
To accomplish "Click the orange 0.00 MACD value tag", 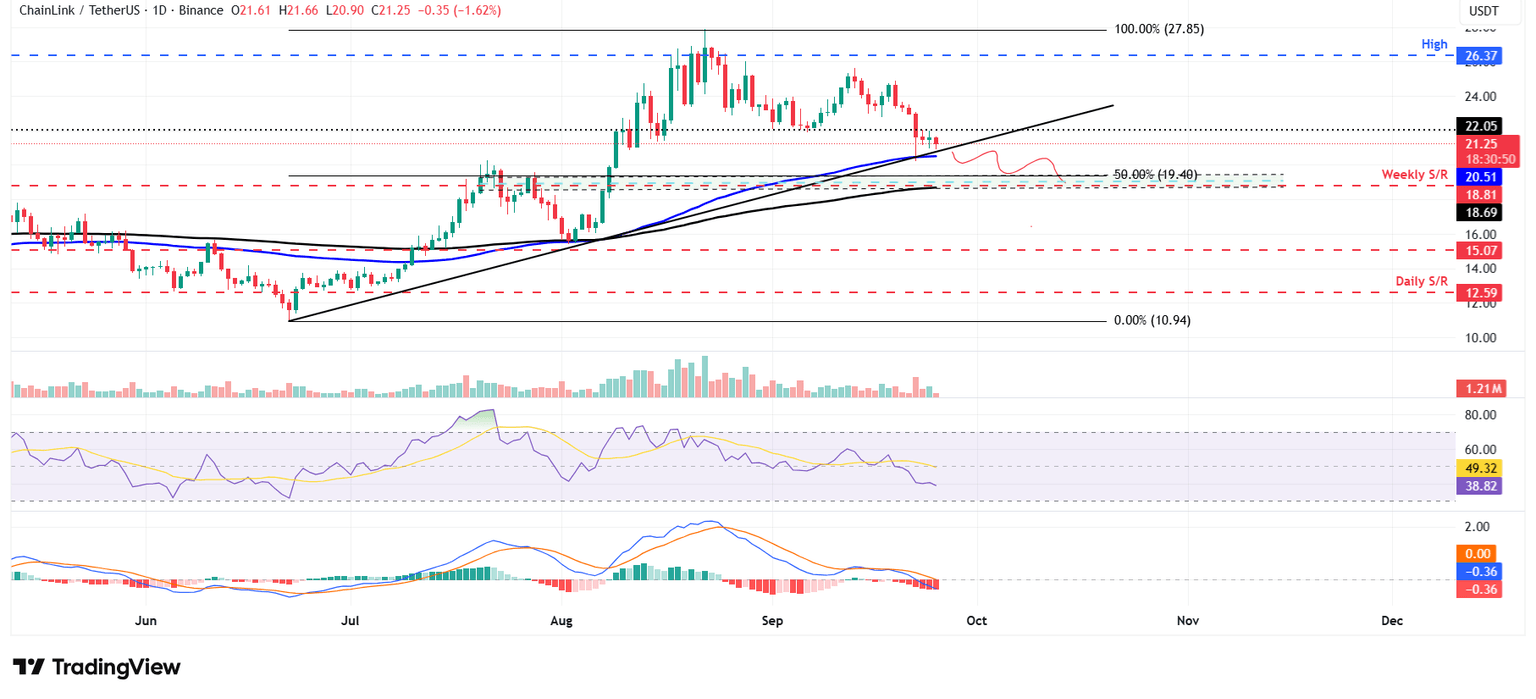I will click(x=1479, y=553).
